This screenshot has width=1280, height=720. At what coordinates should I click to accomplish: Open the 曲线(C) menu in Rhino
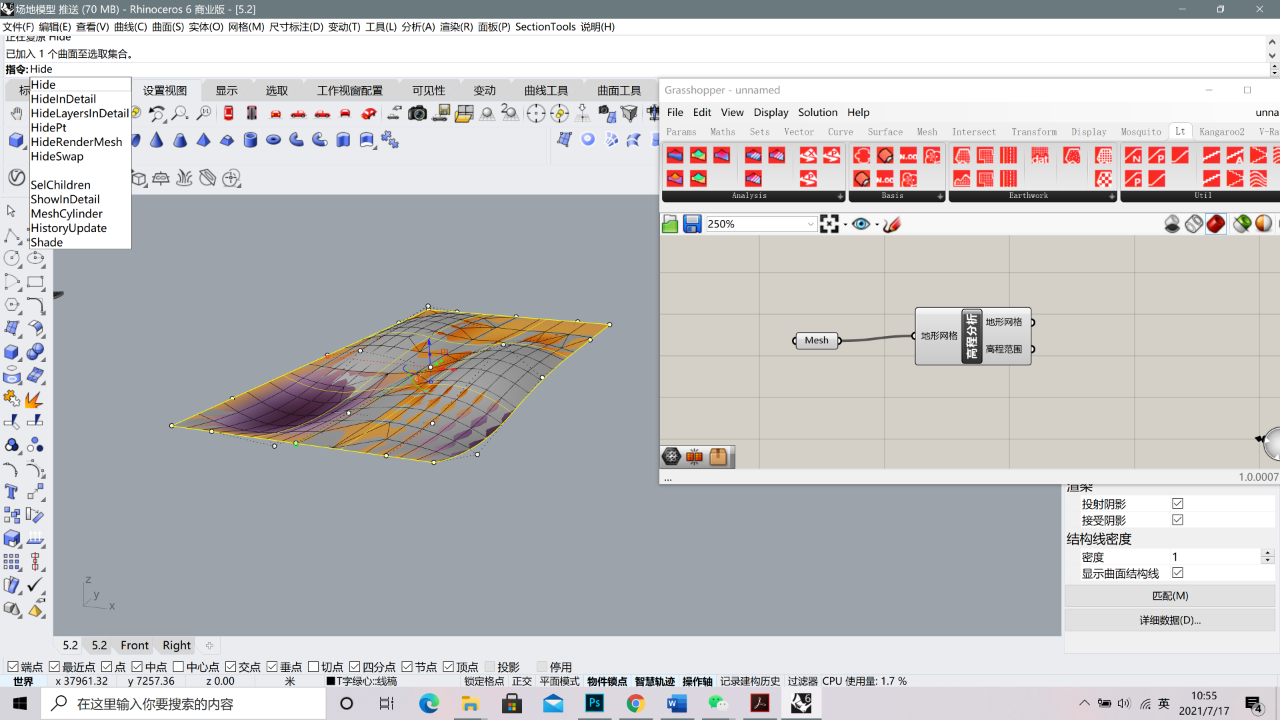click(130, 27)
